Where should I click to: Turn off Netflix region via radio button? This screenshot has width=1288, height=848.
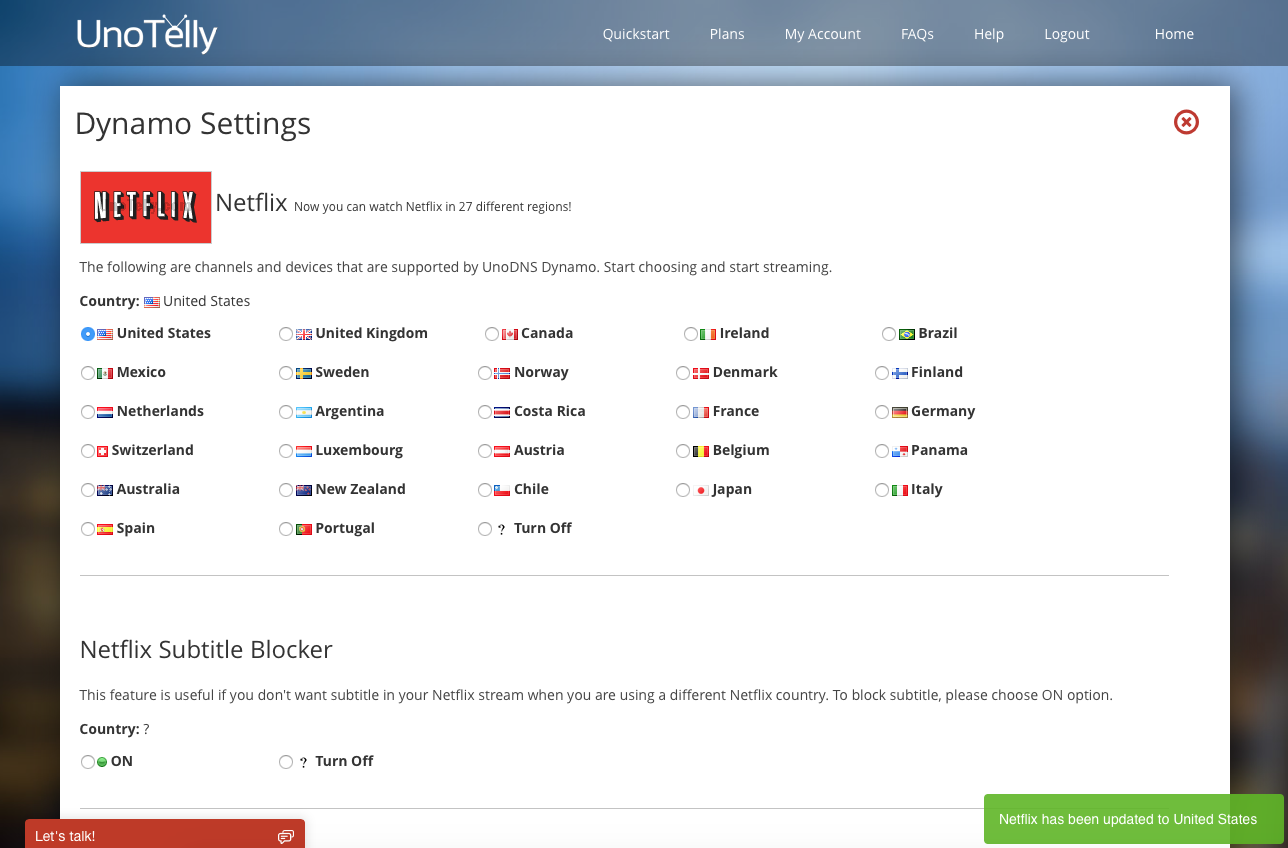coord(485,529)
